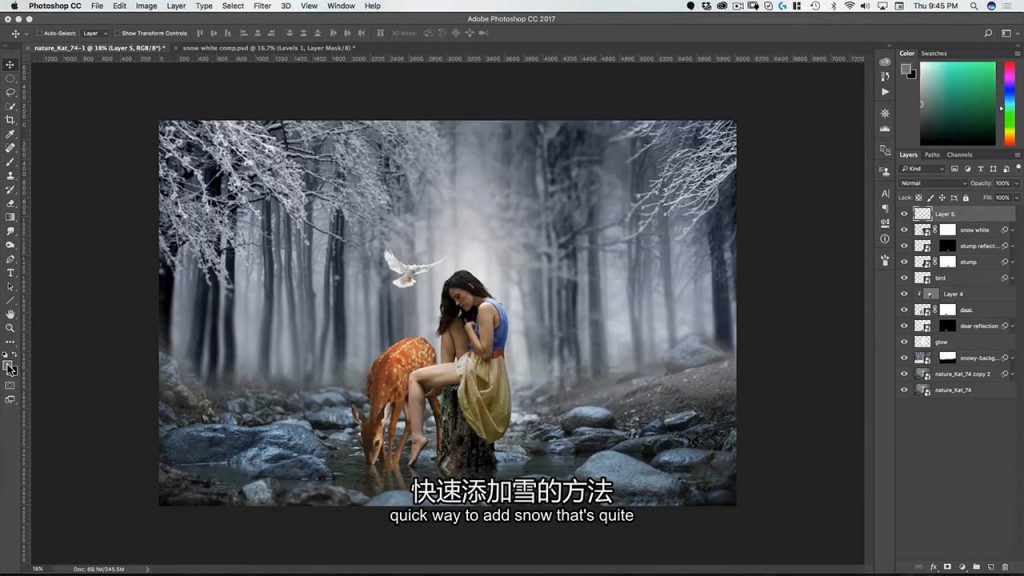Hide the stump layer
Image resolution: width=1024 pixels, height=576 pixels.
904,262
